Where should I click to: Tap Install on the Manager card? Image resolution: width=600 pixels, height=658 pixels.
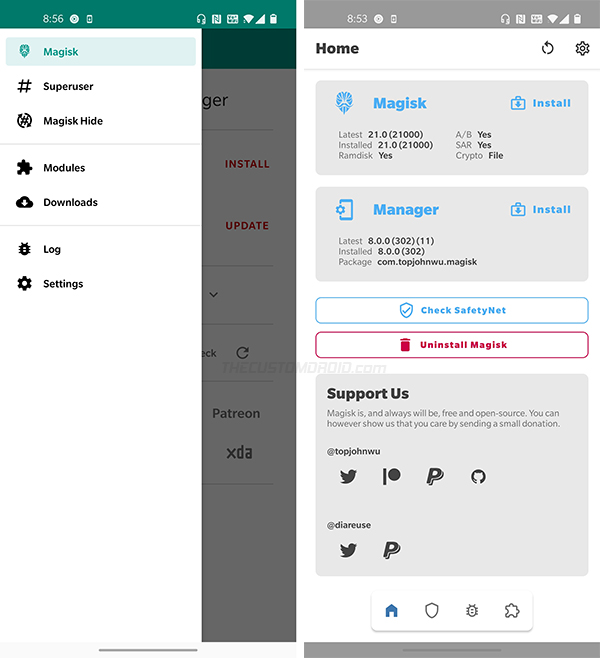(x=540, y=209)
